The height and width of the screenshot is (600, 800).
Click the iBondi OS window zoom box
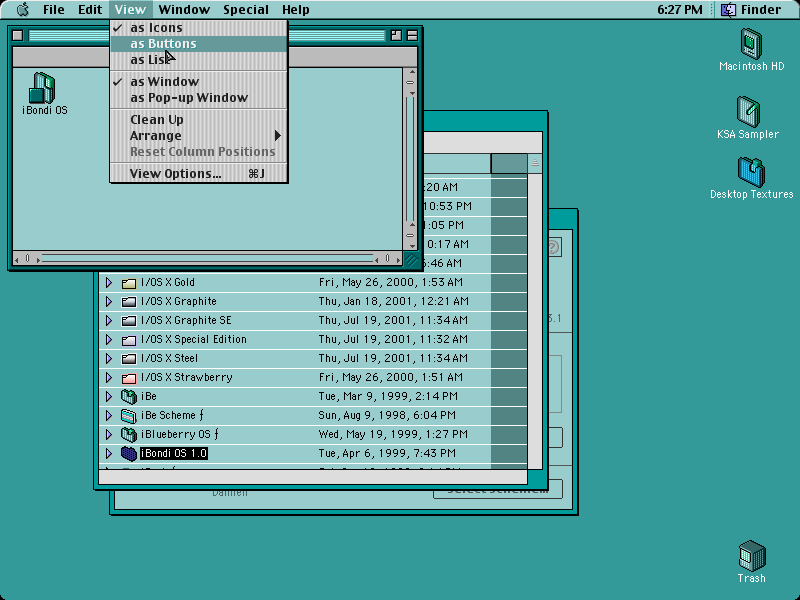[x=396, y=35]
